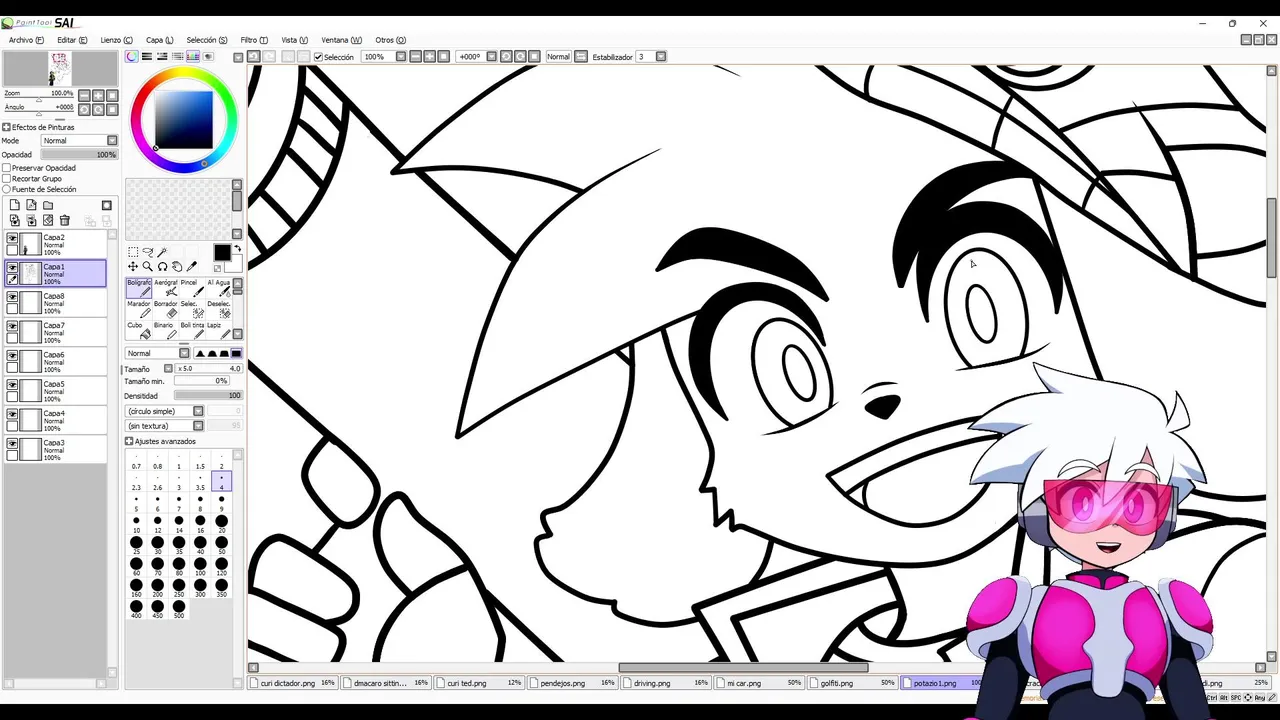Choose the magic wand tool
Image resolution: width=1280 pixels, height=720 pixels.
click(x=162, y=252)
